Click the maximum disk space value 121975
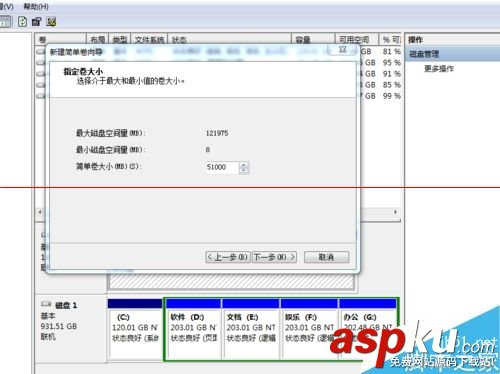 (x=217, y=133)
